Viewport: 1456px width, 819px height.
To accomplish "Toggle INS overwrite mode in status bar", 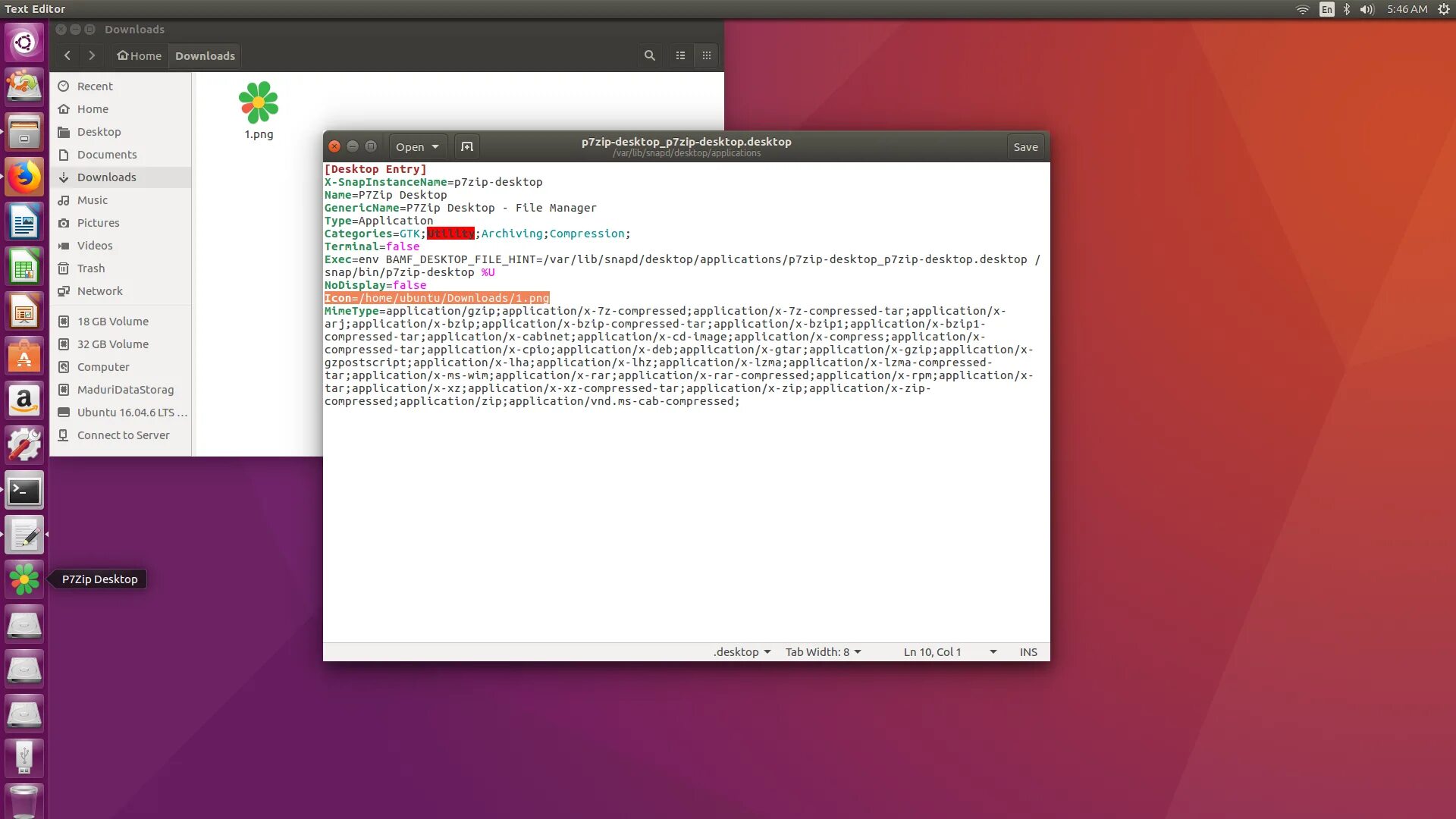I will (x=1028, y=652).
